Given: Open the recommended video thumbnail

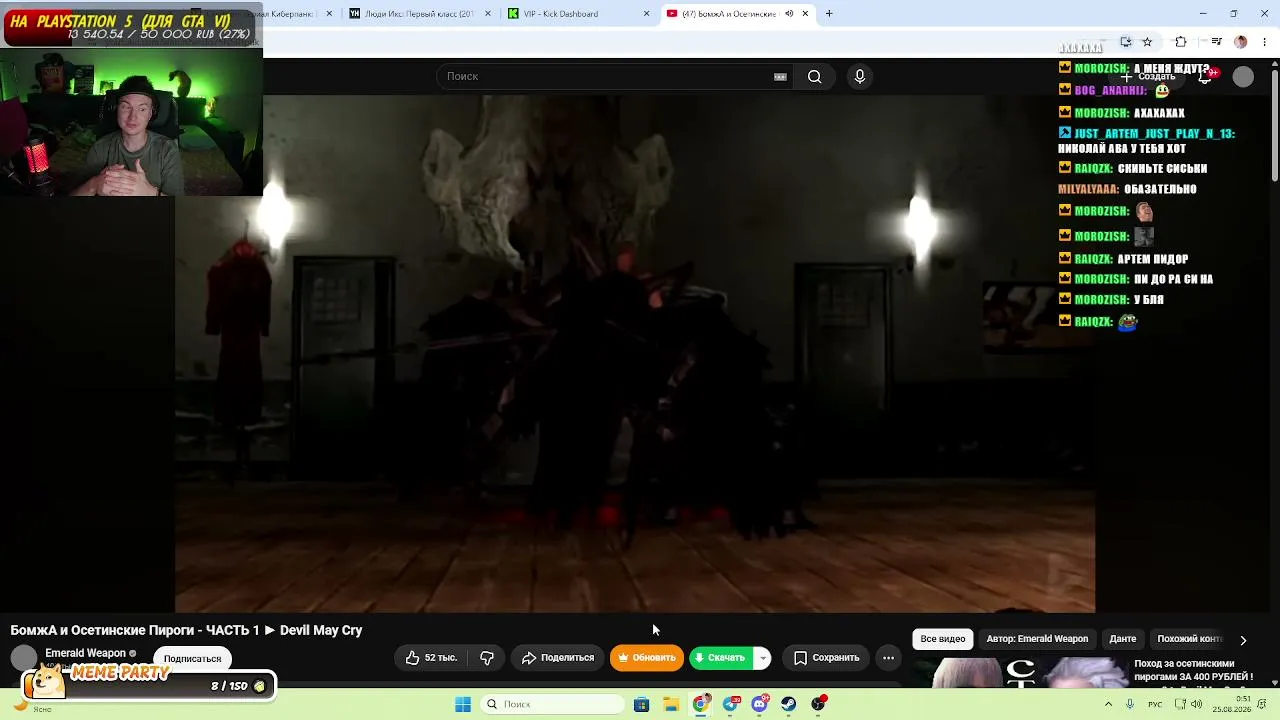Looking at the screenshot, I should (x=1030, y=673).
